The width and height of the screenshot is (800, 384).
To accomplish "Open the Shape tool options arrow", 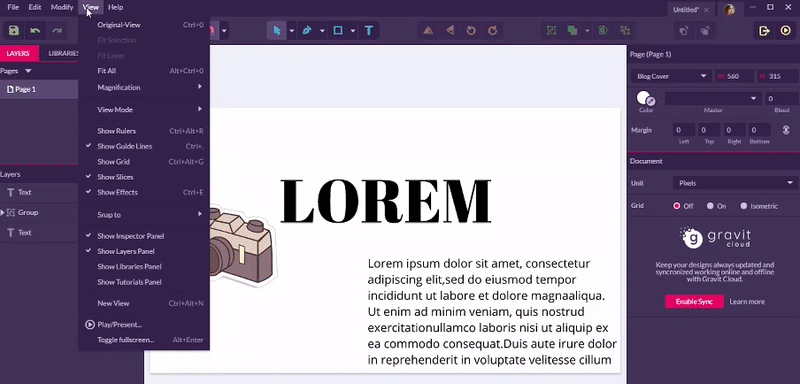I will click(x=353, y=31).
